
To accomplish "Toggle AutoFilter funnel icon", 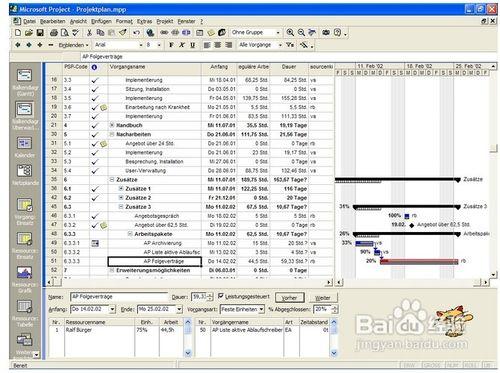I will coord(290,45).
